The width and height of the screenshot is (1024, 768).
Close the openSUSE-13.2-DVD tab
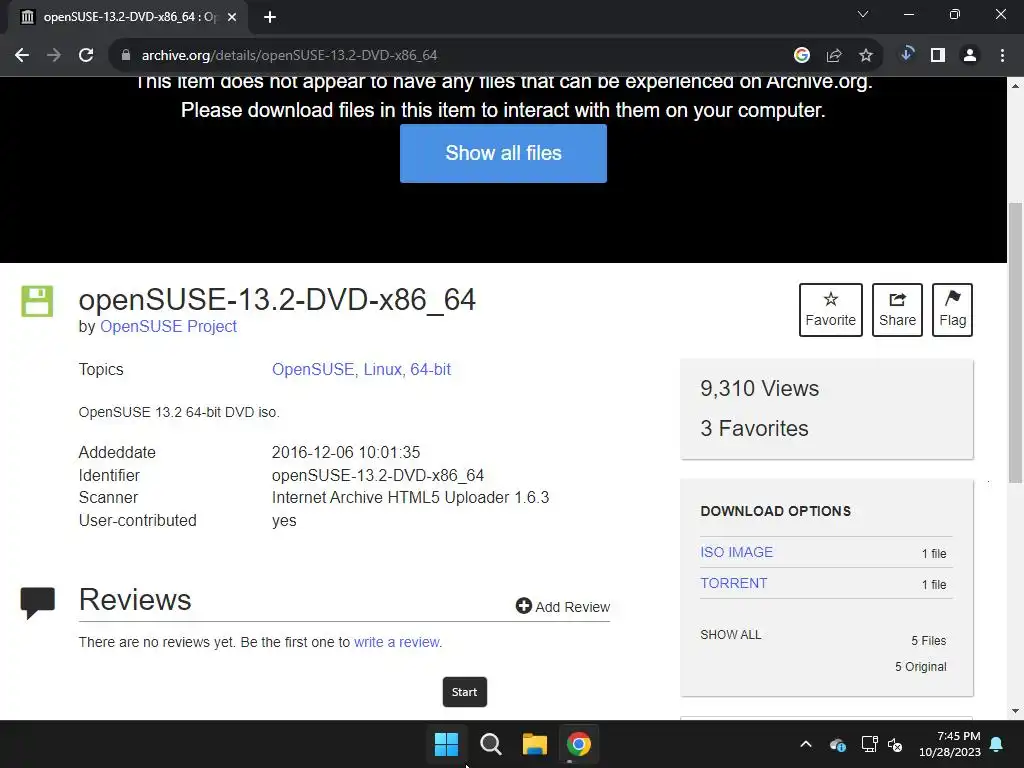pos(232,17)
